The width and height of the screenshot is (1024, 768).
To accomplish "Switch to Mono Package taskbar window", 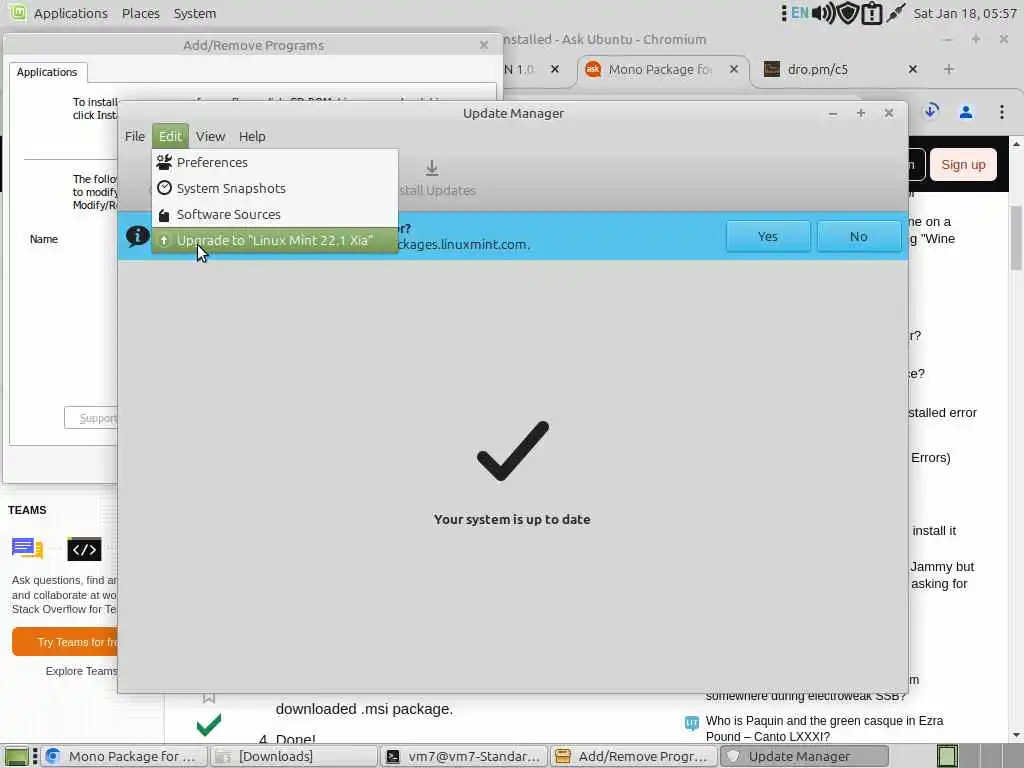I will pos(124,756).
